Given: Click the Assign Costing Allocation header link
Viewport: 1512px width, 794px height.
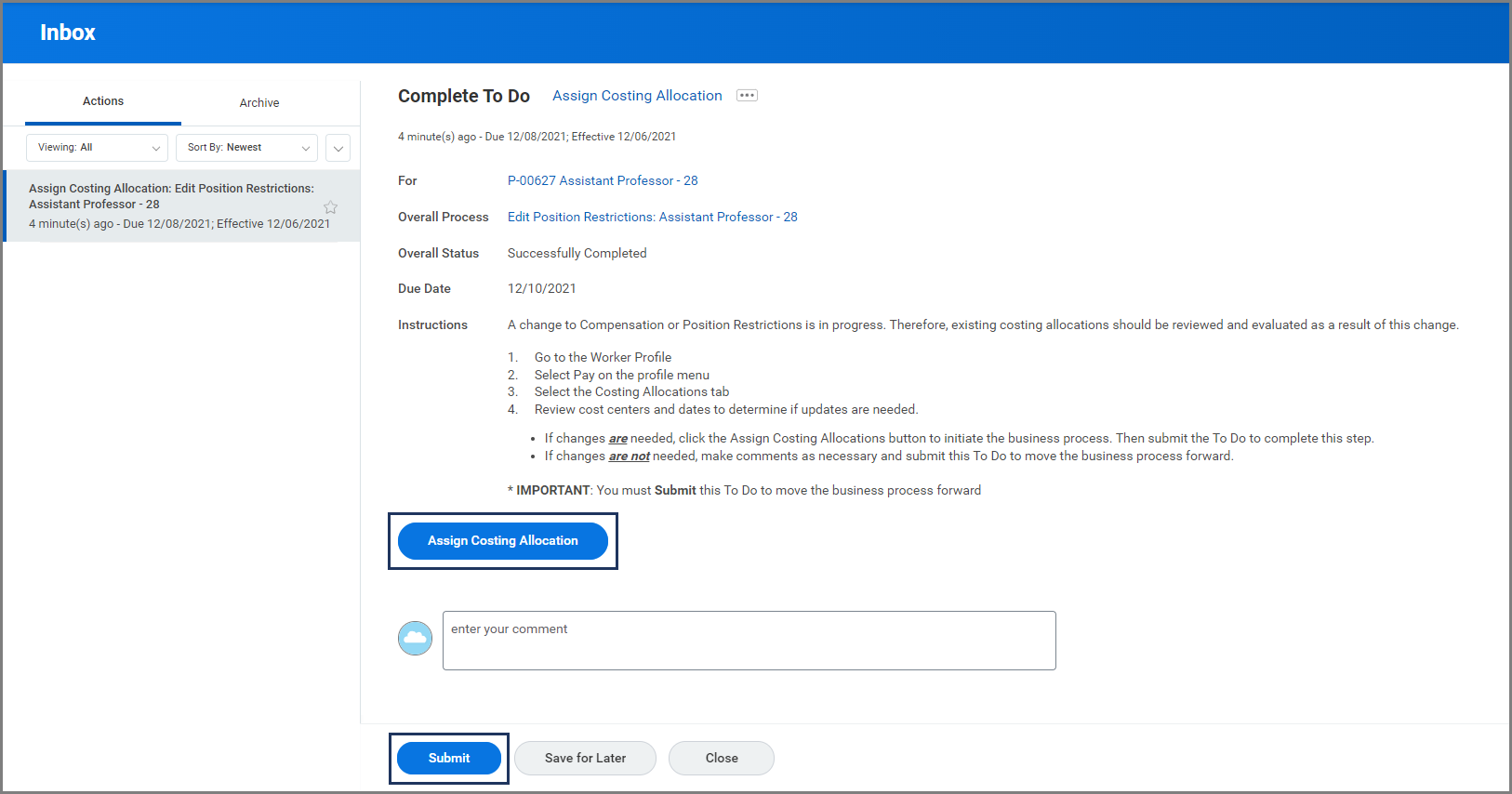Looking at the screenshot, I should coord(637,96).
